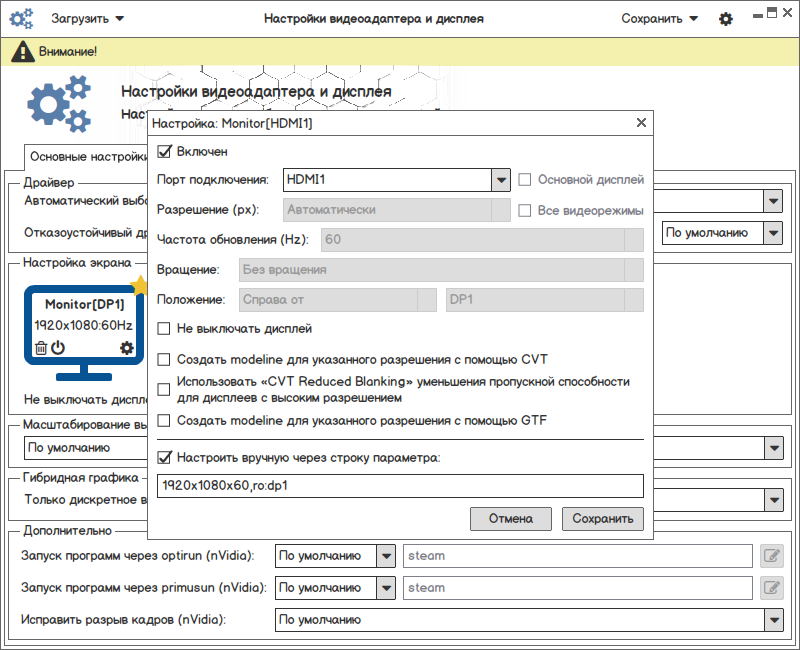The height and width of the screenshot is (650, 800).
Task: Click the gears app icon in title bar
Action: [x=21, y=18]
